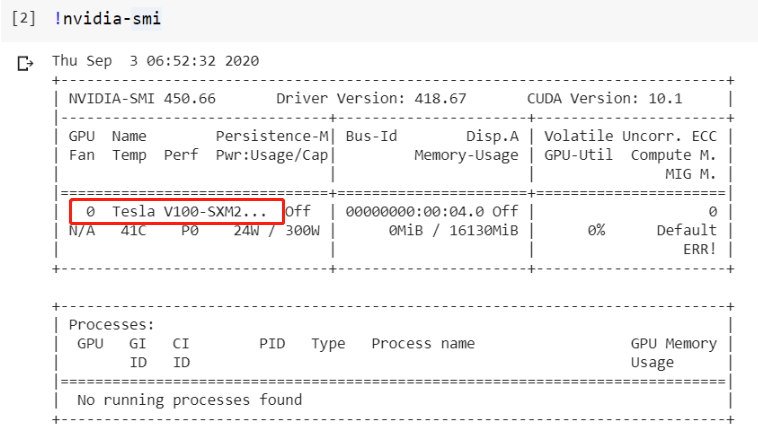The image size is (758, 437).
Task: Click the 0% GPU utilization value
Action: 596,230
